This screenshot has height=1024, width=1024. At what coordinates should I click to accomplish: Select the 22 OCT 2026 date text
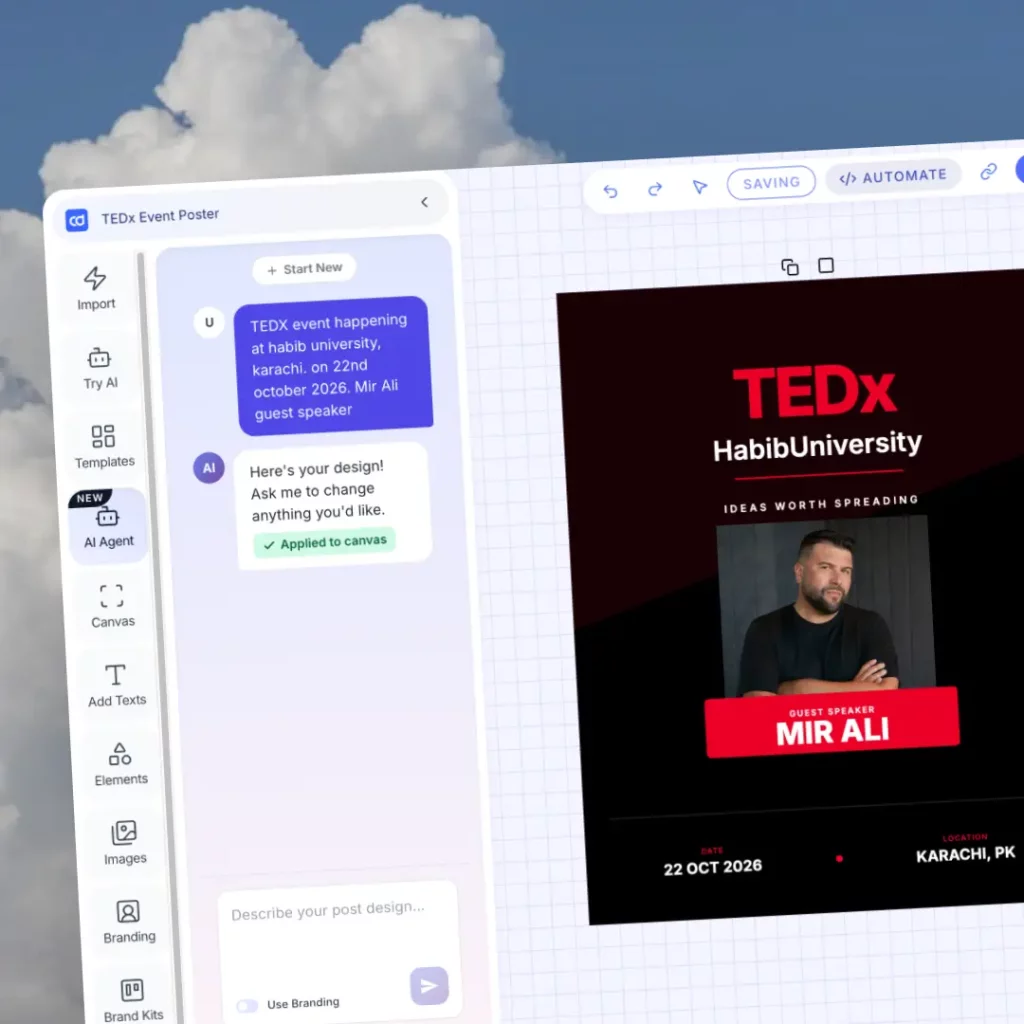click(712, 868)
